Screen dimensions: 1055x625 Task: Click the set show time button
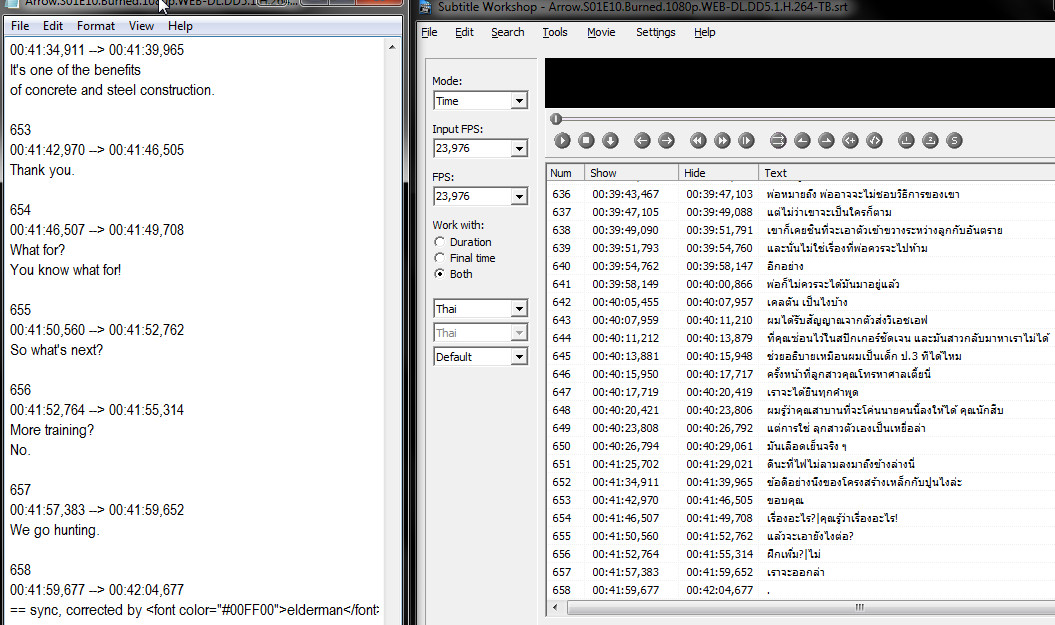click(x=802, y=141)
